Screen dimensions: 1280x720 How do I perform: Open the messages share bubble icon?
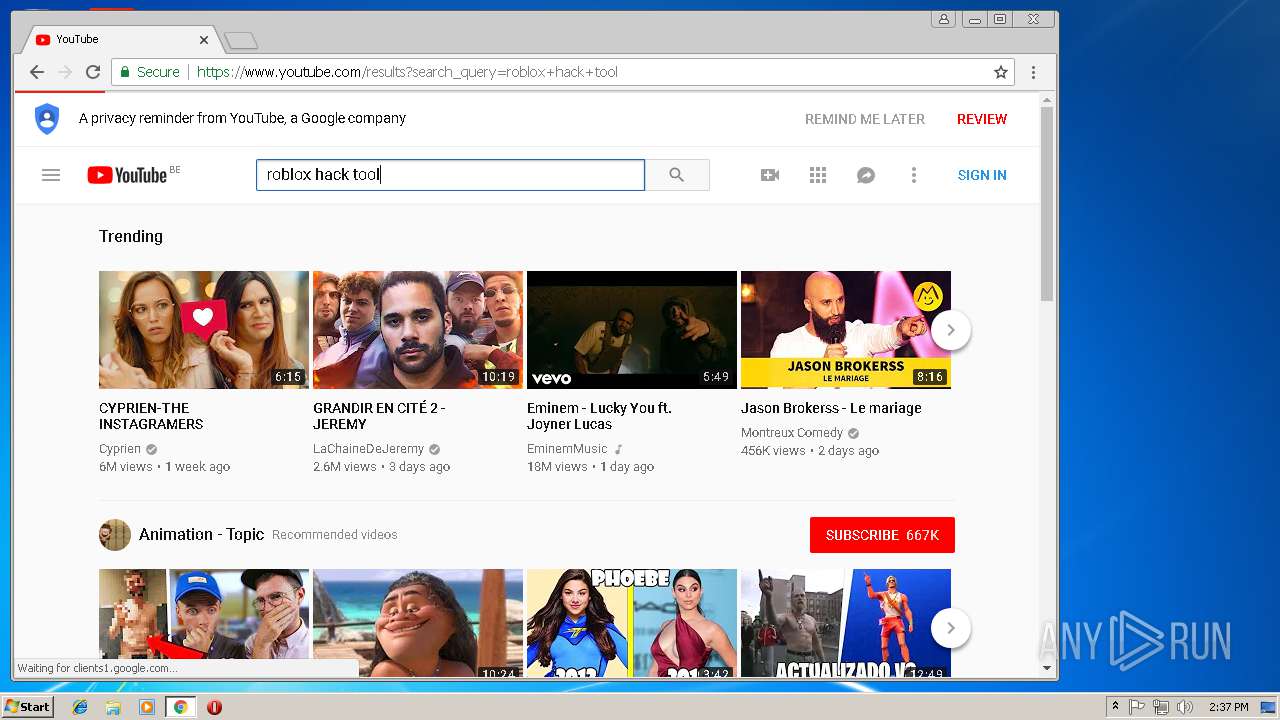(866, 175)
